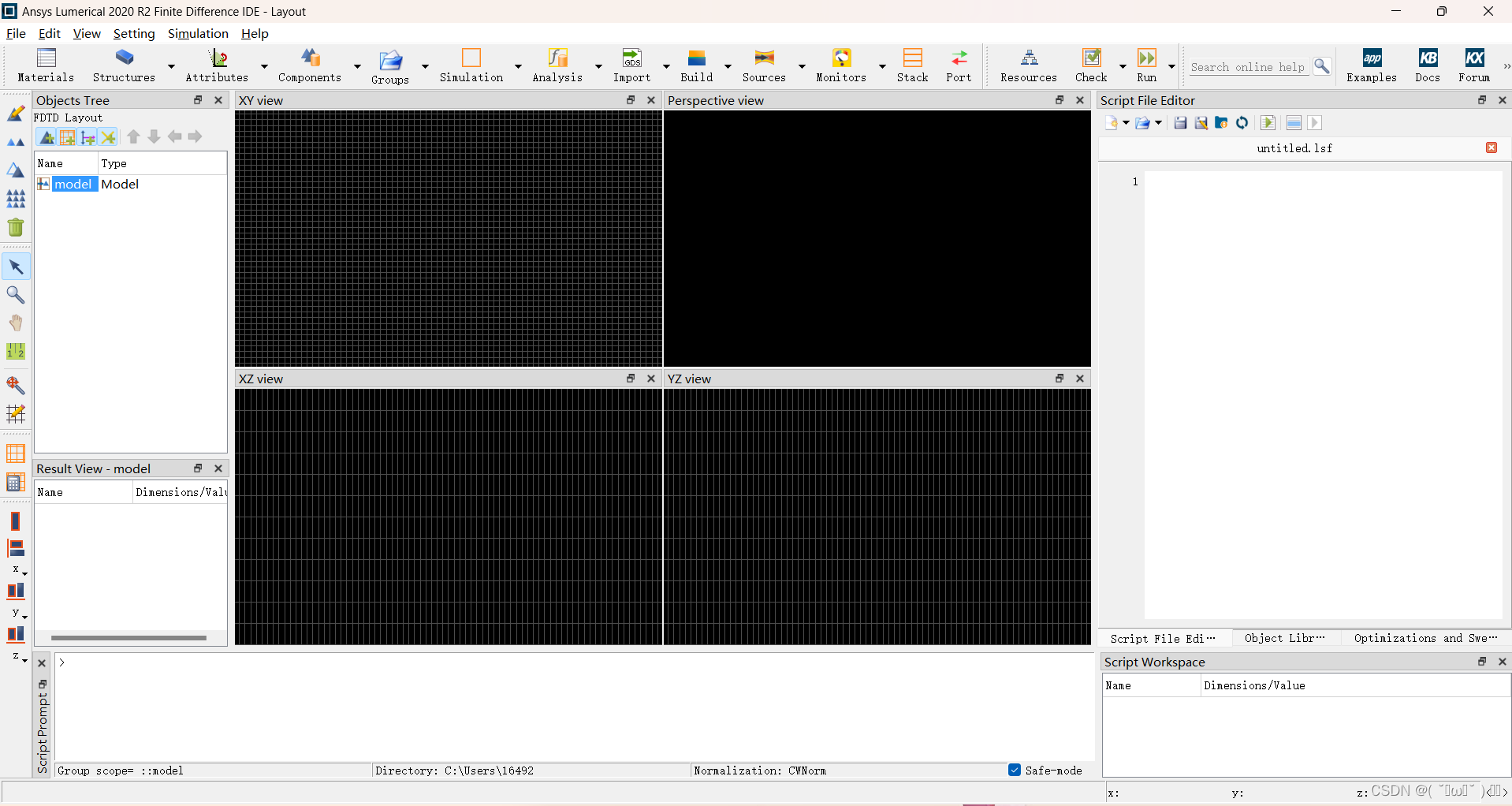Click the edit object pencil tool

16,114
